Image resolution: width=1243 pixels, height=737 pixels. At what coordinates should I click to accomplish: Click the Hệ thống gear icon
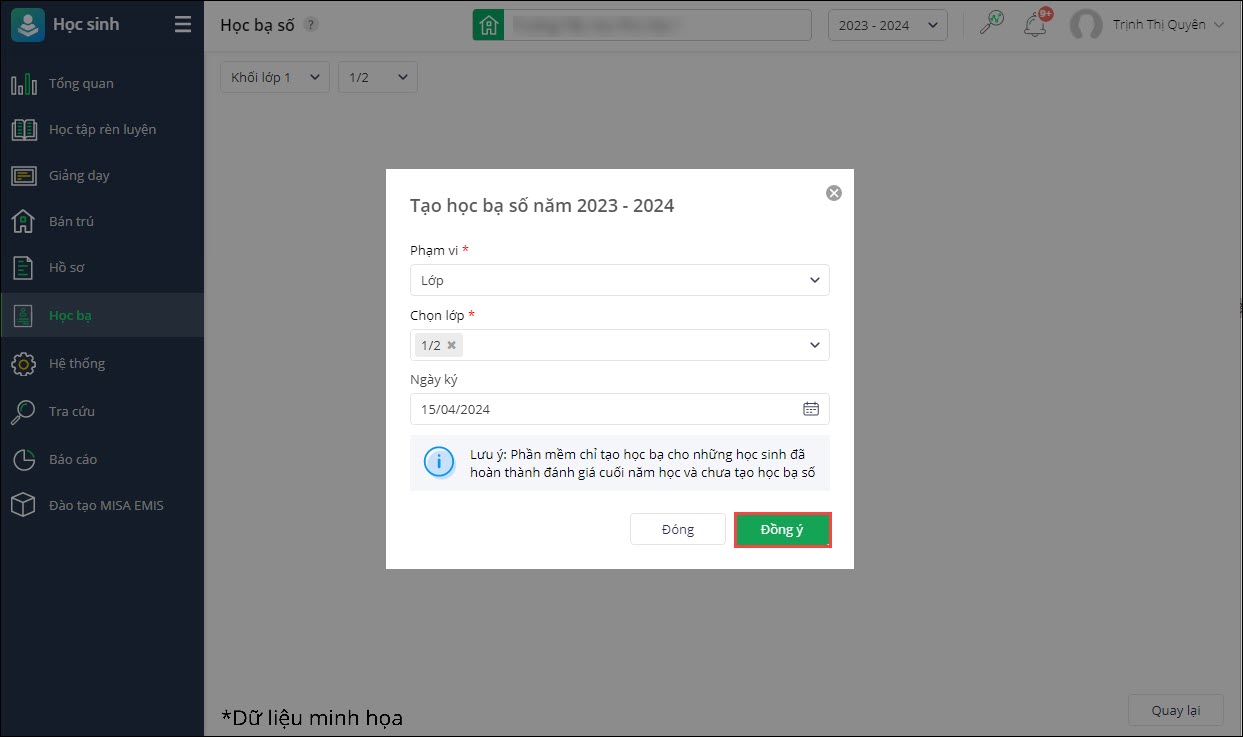pyautogui.click(x=24, y=363)
